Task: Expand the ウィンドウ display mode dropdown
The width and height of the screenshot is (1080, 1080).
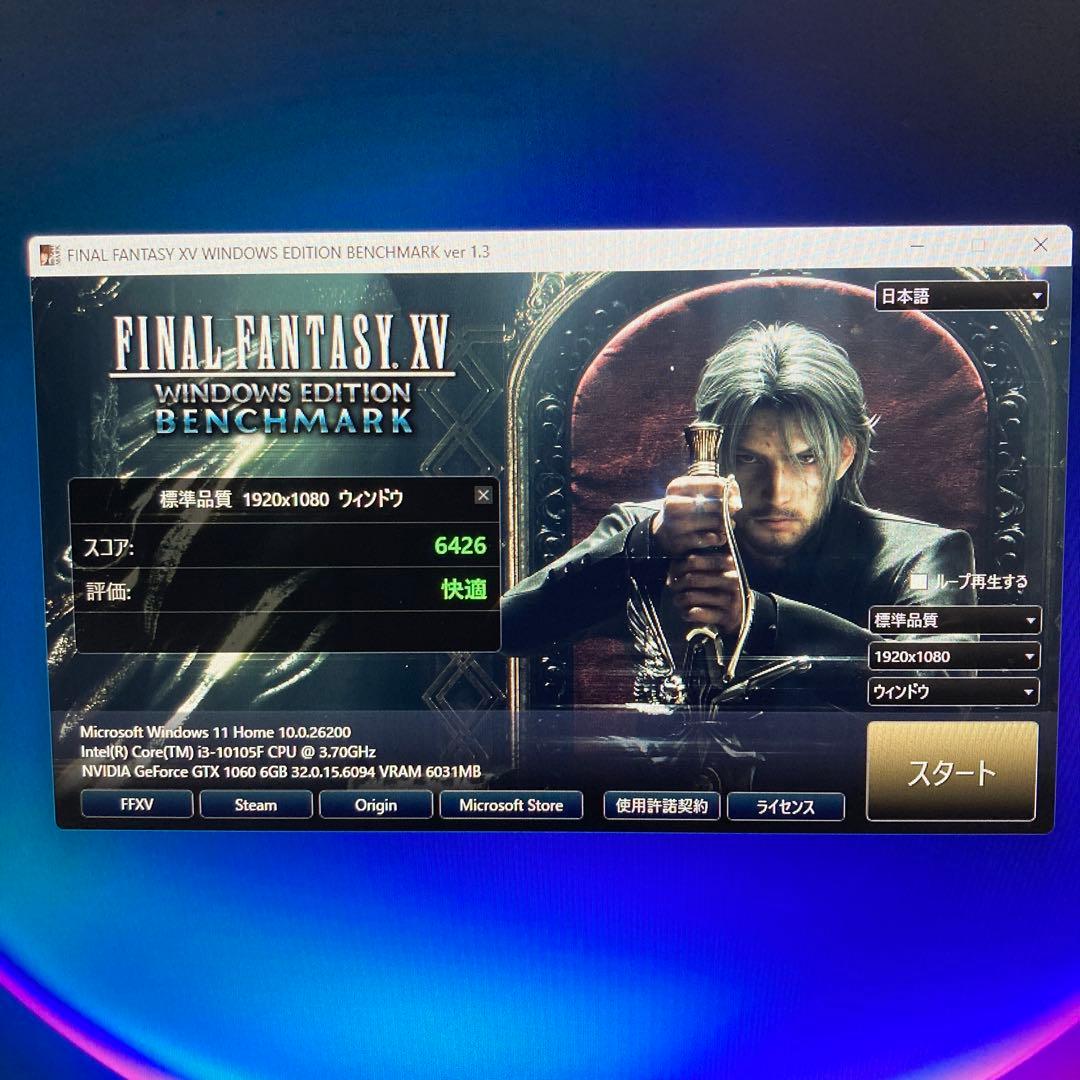Action: coord(953,692)
